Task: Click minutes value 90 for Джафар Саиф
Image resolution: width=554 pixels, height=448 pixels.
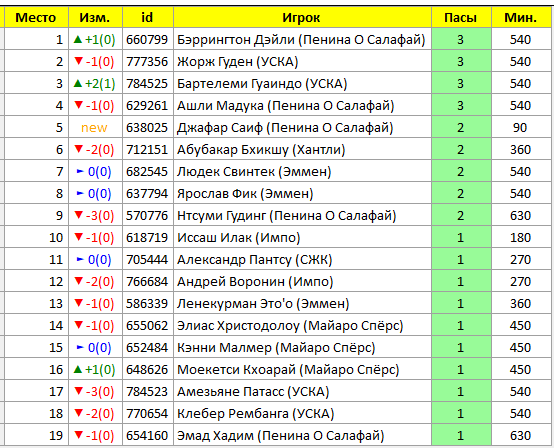Action: (520, 128)
